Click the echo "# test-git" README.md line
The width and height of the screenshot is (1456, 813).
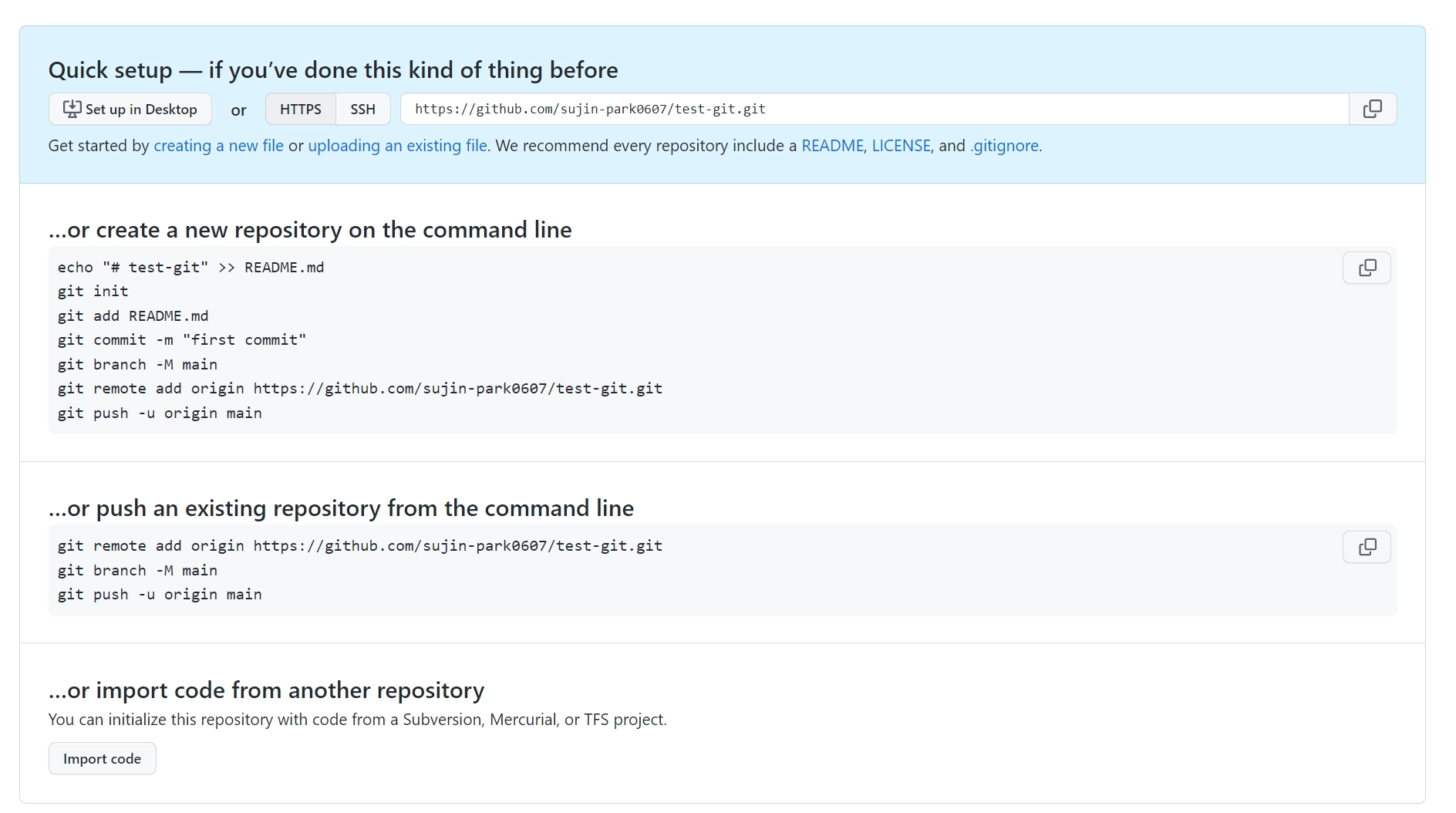click(x=190, y=268)
